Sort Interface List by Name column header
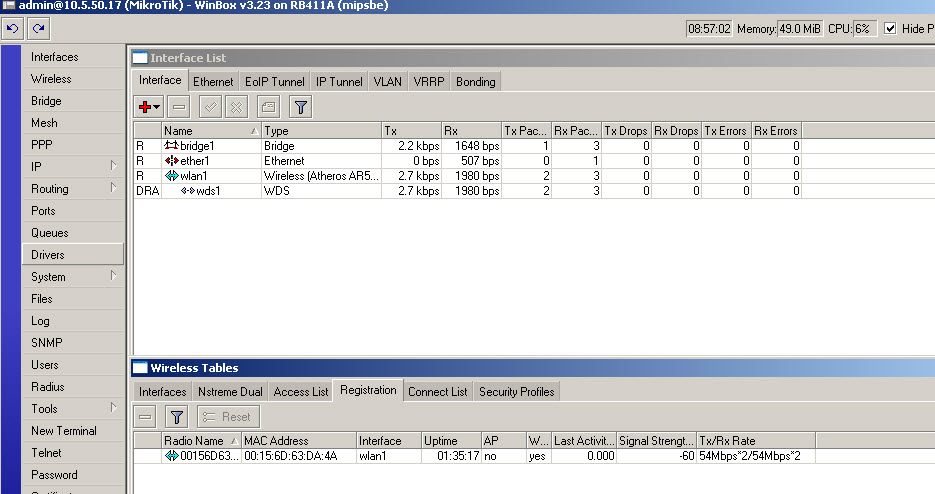935x494 pixels. pyautogui.click(x=211, y=131)
